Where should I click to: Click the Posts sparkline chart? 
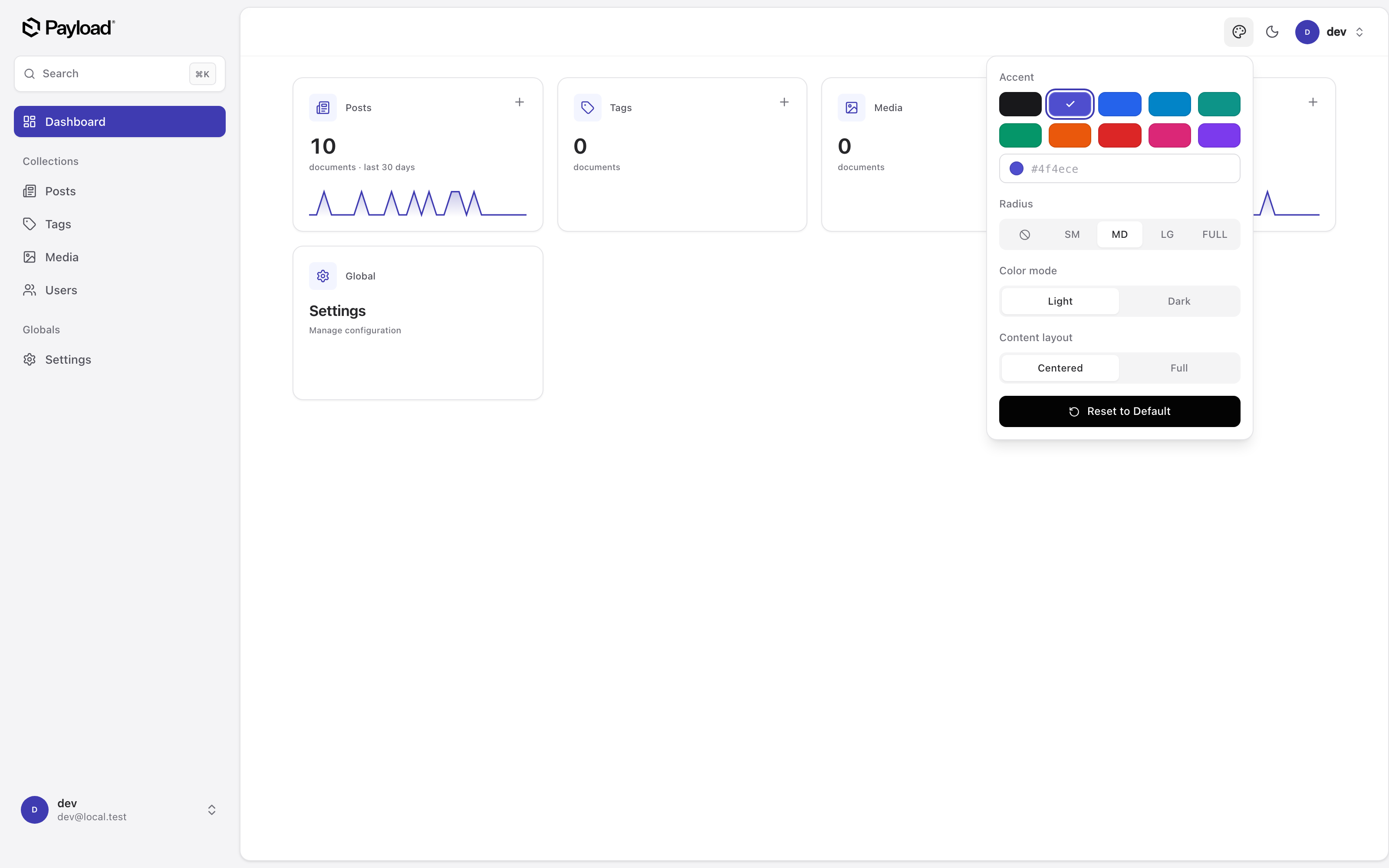click(417, 202)
